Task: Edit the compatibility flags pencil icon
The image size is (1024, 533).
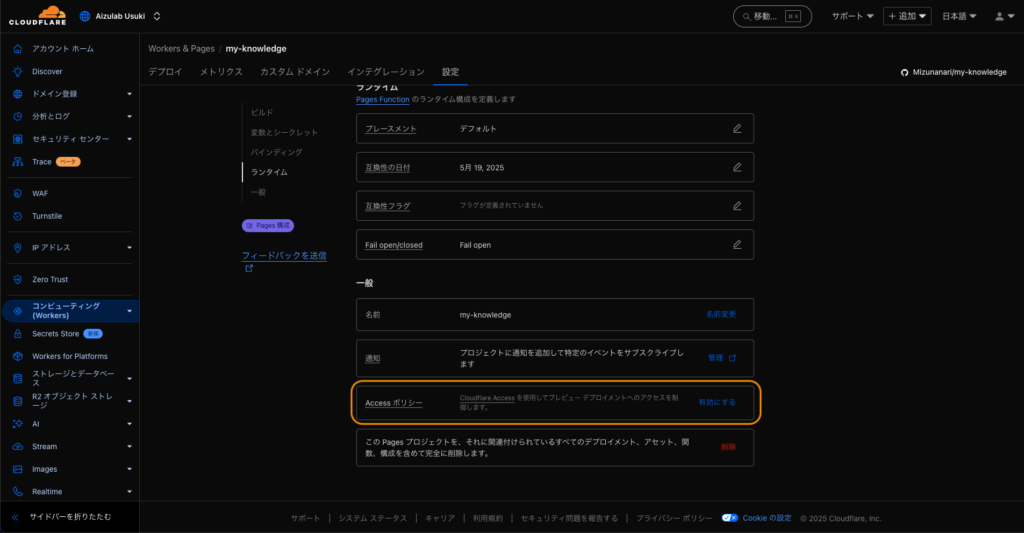Action: point(737,206)
